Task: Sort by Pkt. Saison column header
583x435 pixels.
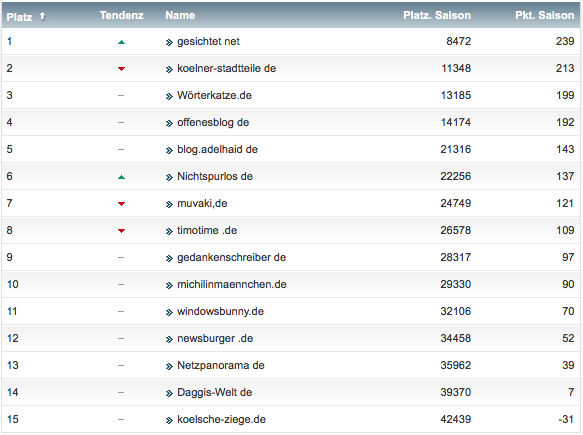Action: [x=544, y=15]
